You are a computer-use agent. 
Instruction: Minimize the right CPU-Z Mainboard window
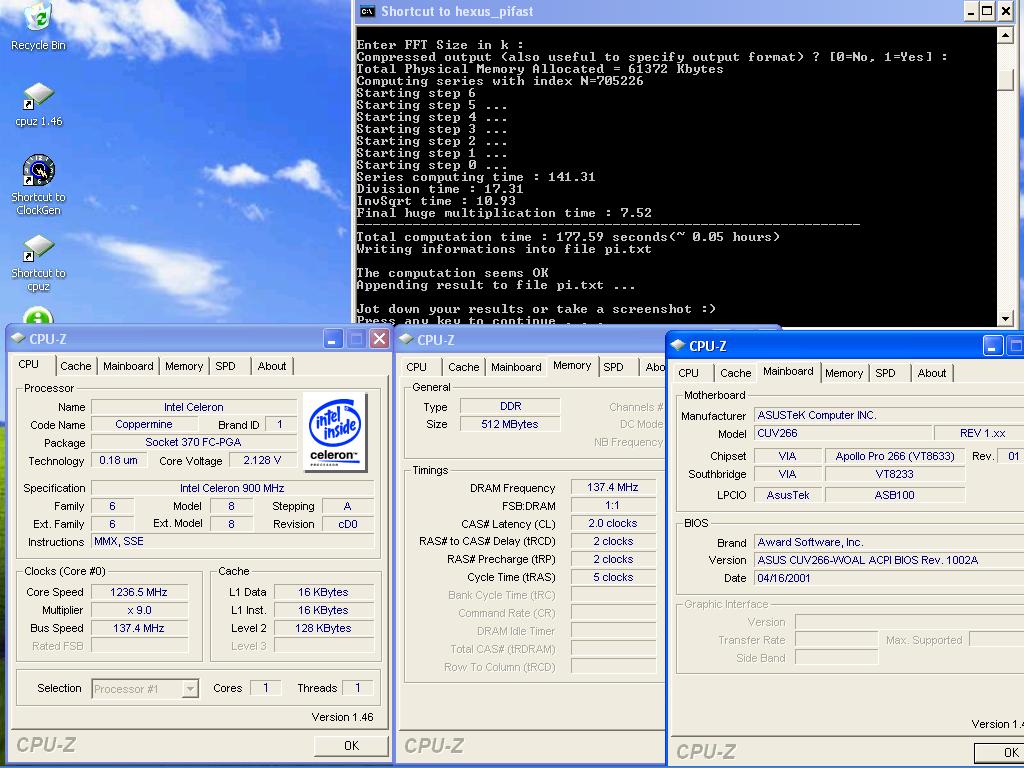(993, 346)
